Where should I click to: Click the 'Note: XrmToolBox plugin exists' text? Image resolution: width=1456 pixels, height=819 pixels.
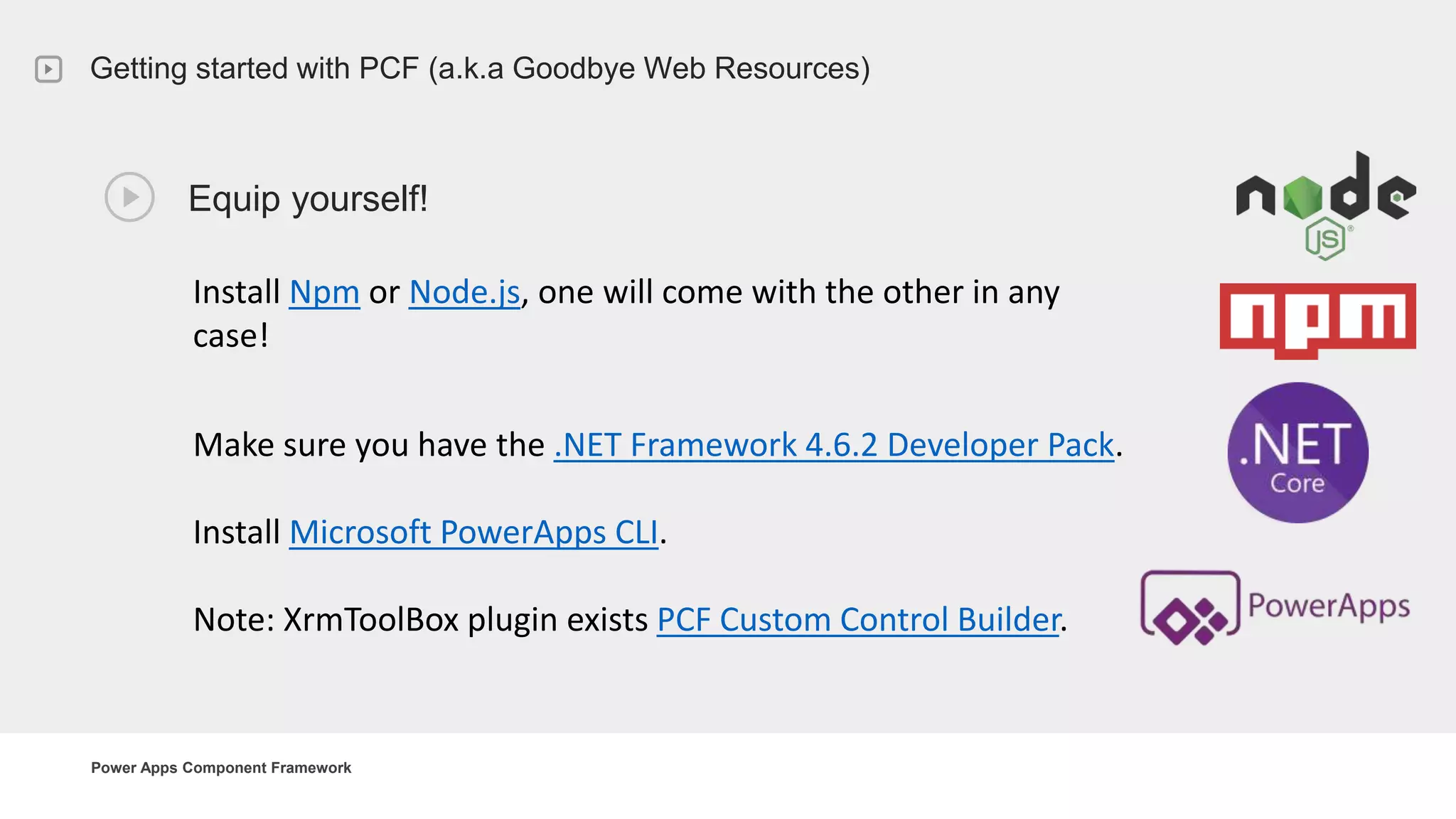(421, 620)
